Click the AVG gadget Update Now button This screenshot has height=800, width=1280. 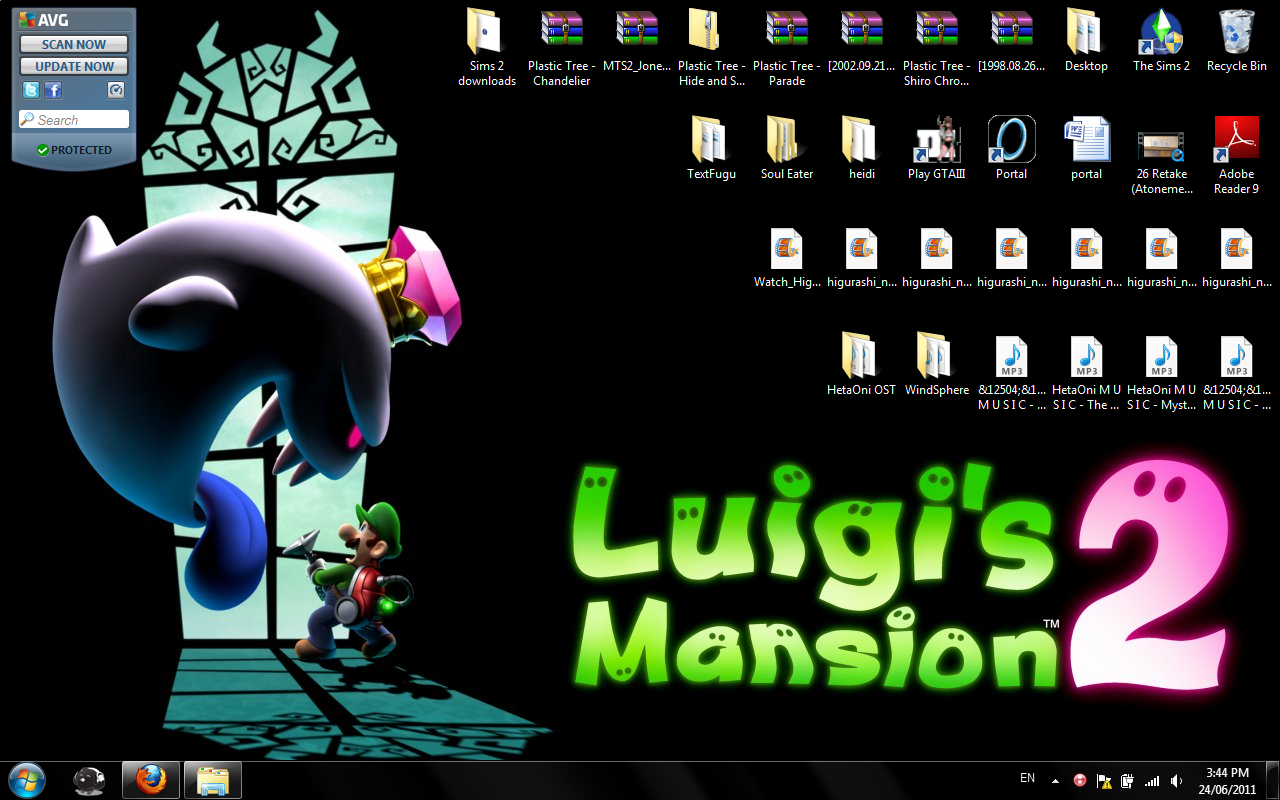click(74, 66)
